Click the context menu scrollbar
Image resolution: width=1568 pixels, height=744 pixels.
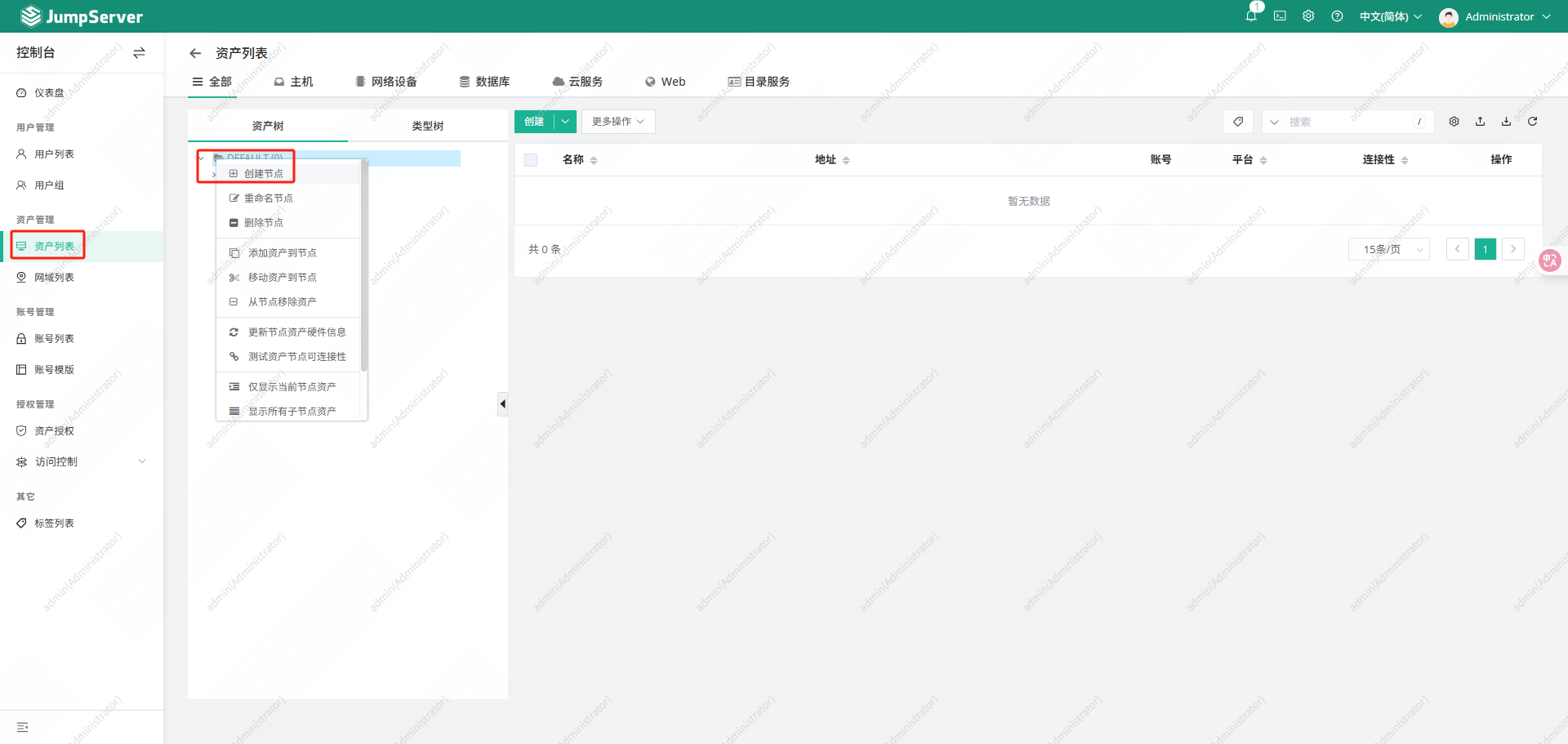pos(364,265)
